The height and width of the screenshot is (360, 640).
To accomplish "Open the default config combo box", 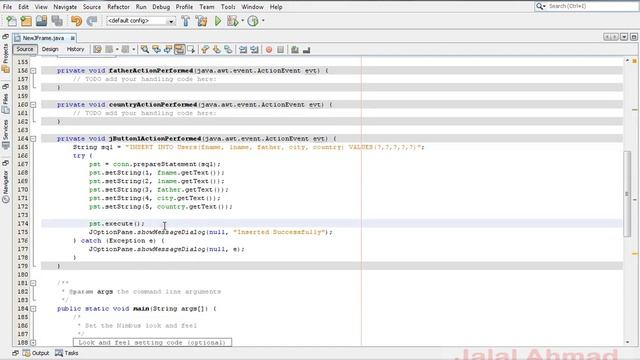I will [141, 21].
